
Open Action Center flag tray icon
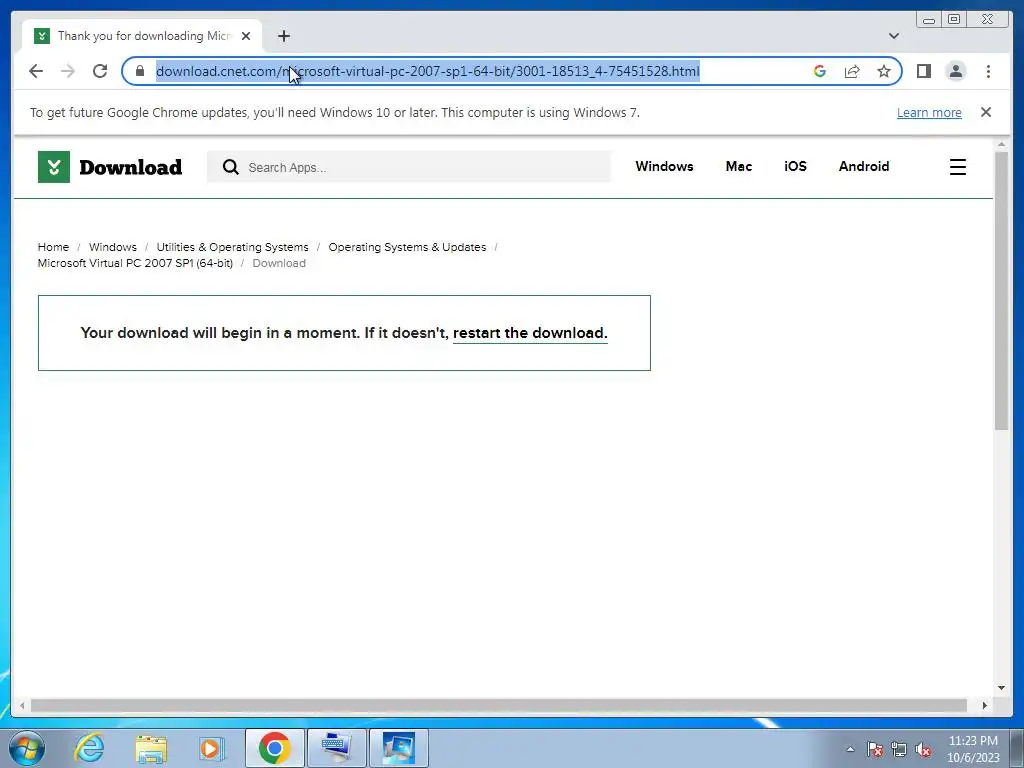pos(875,749)
